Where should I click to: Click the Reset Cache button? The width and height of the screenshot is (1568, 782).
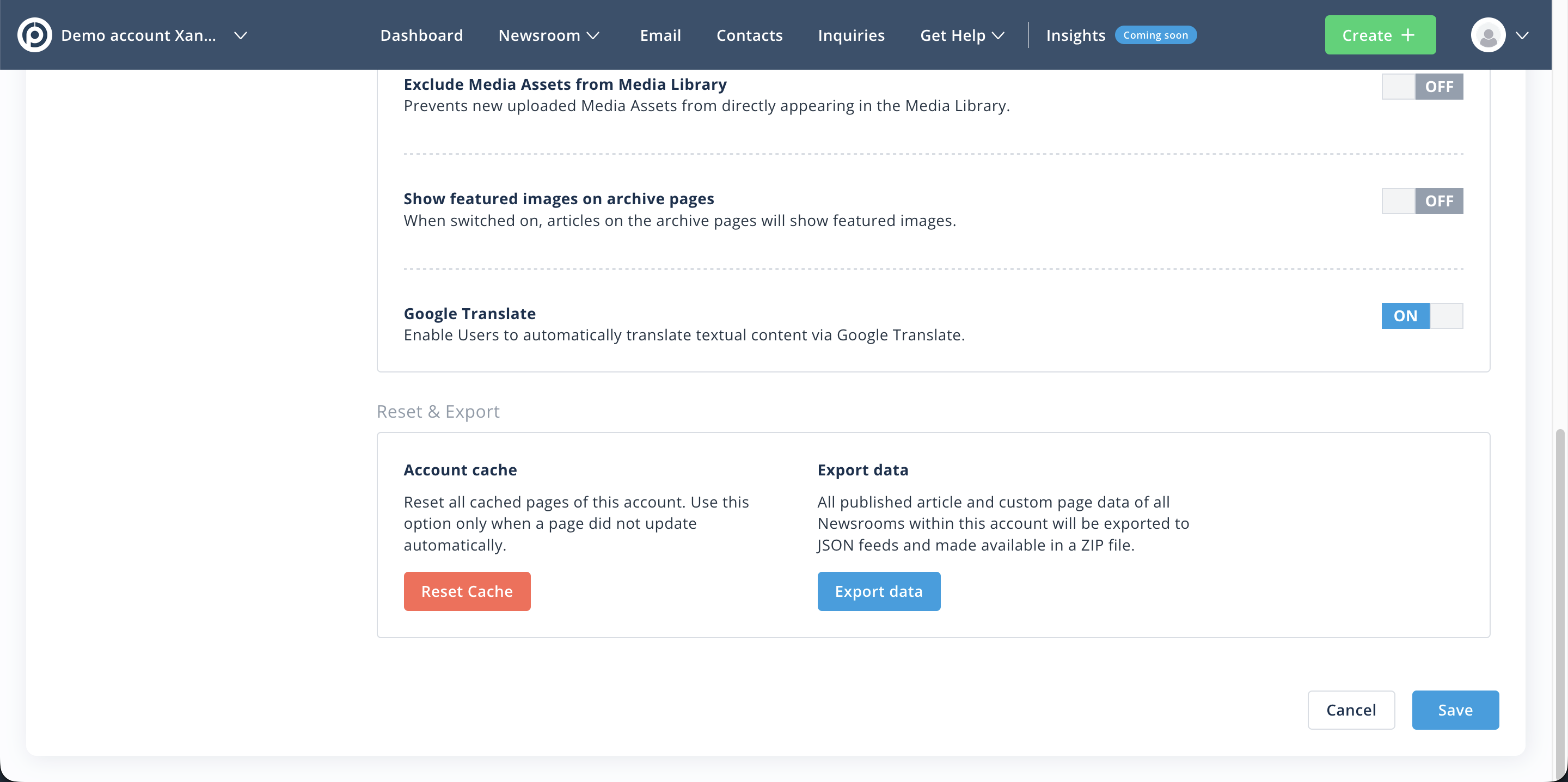tap(467, 591)
